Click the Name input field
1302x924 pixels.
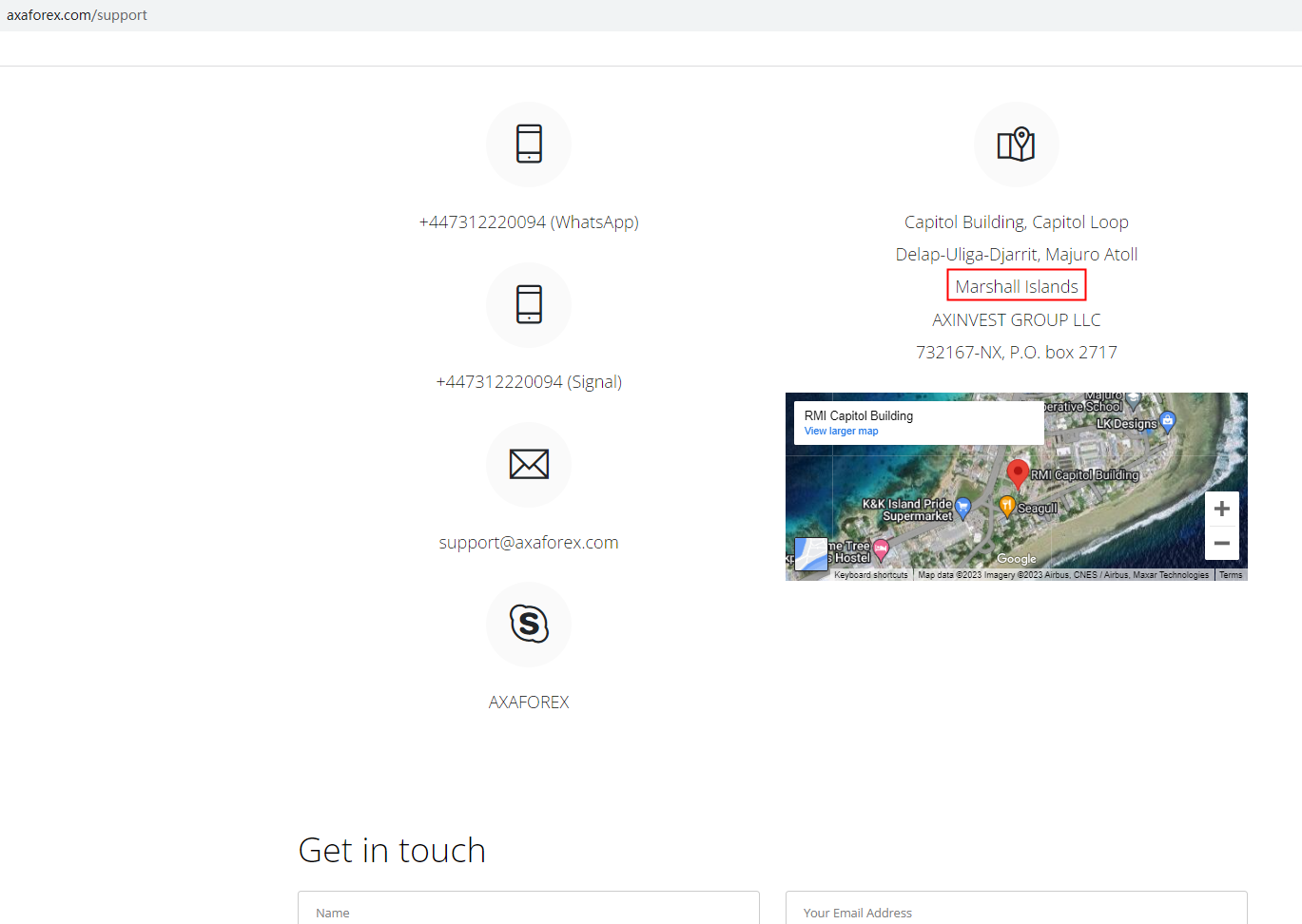click(529, 911)
